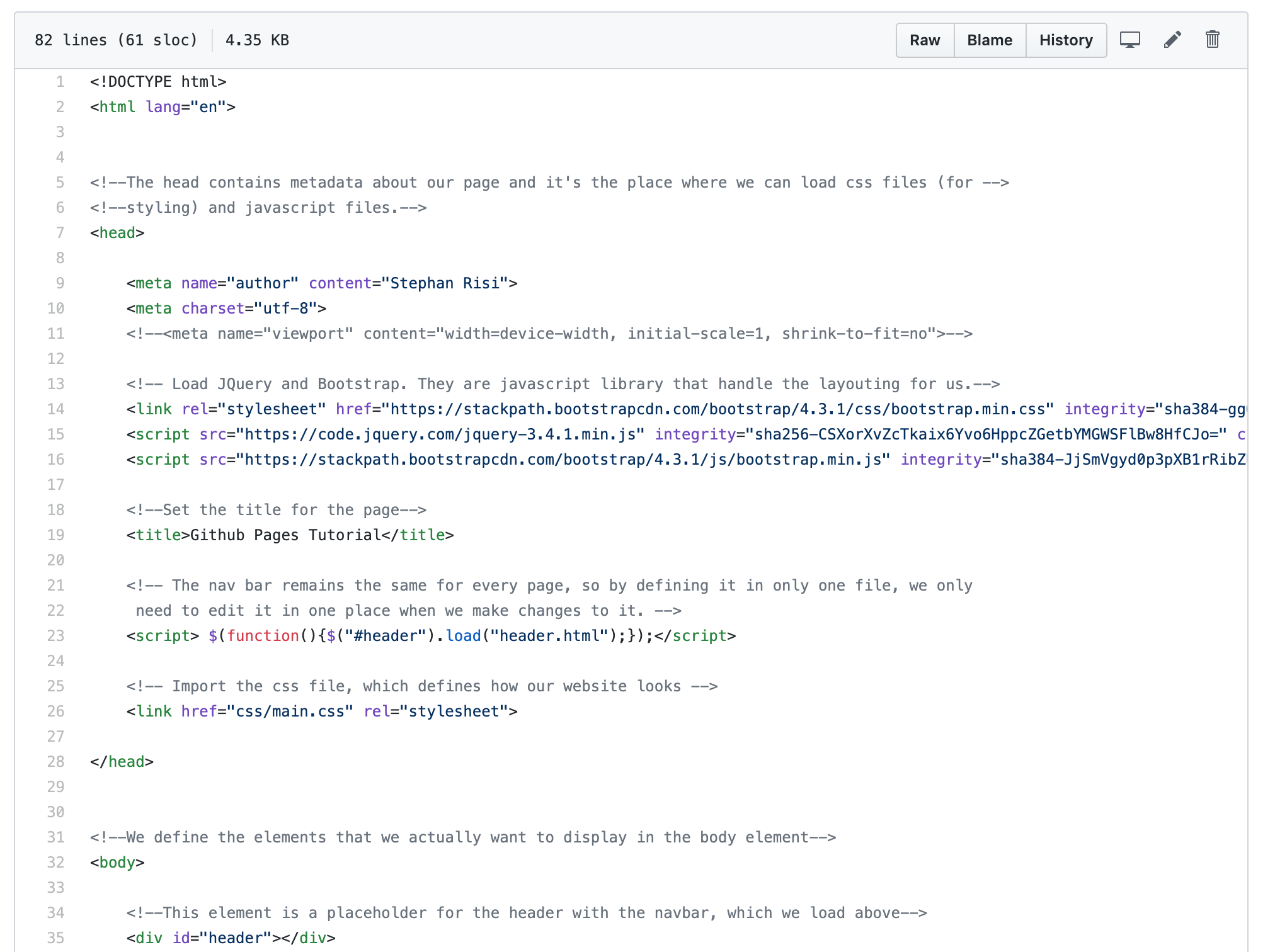Click the '82 lines (61 sloc)' file info

tap(116, 40)
